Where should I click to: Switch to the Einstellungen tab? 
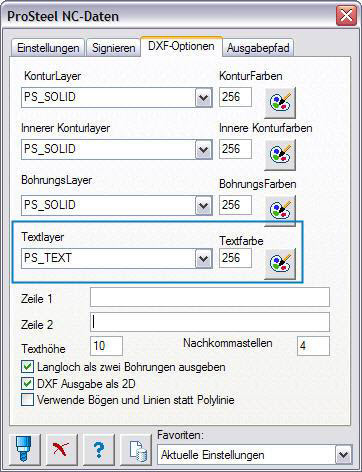tap(48, 48)
